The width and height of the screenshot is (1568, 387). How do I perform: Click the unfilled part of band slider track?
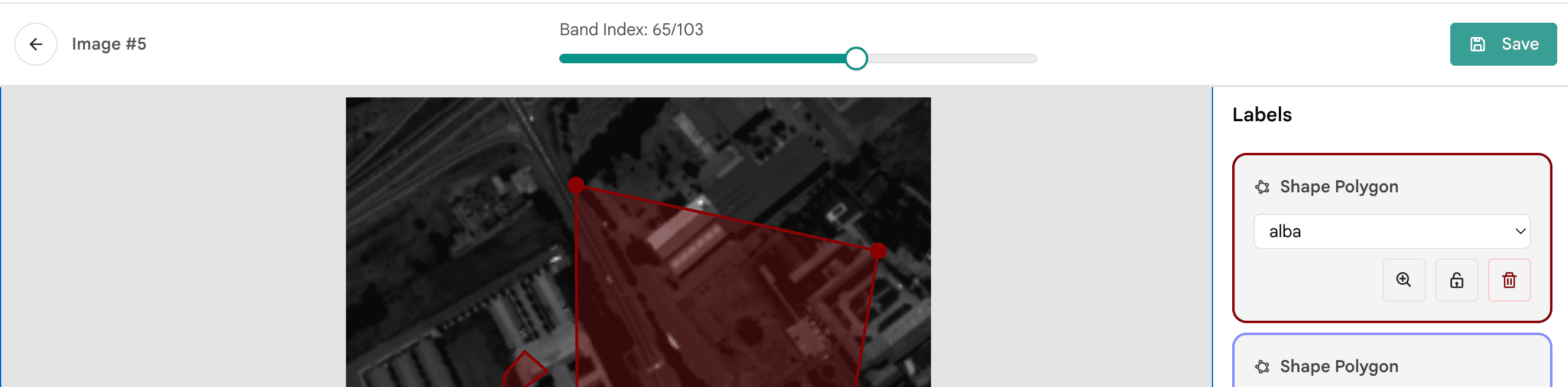(x=952, y=59)
